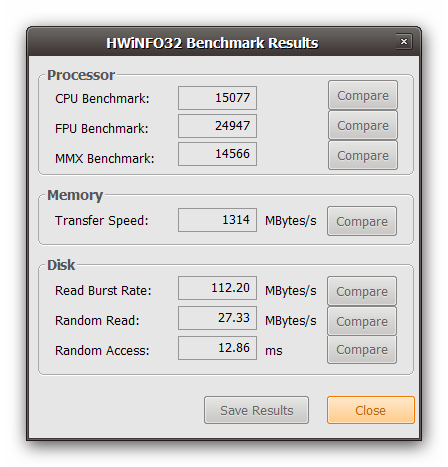Compare the Random Access time
448x467 pixels.
click(x=362, y=349)
